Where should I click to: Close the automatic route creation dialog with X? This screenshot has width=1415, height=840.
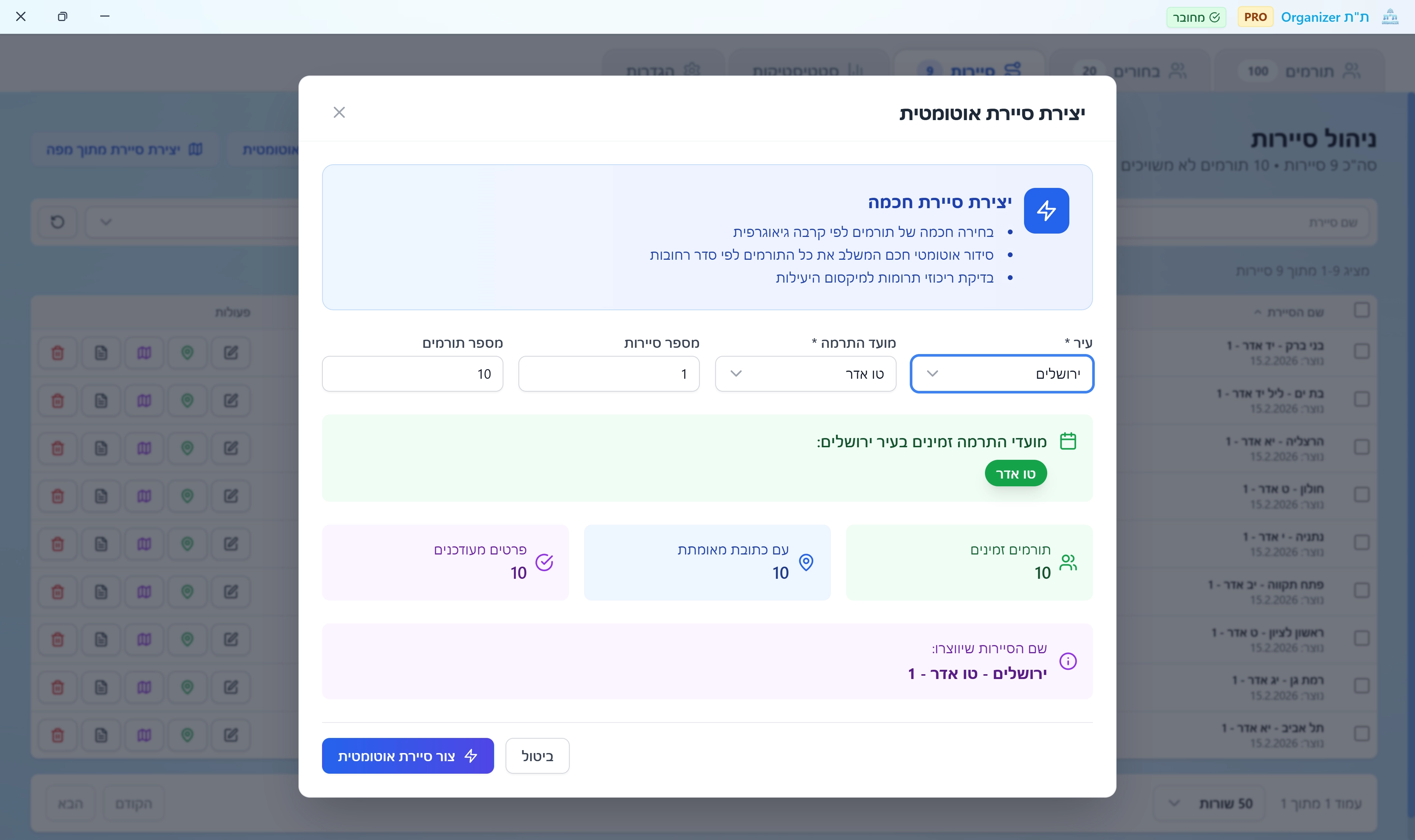339,112
